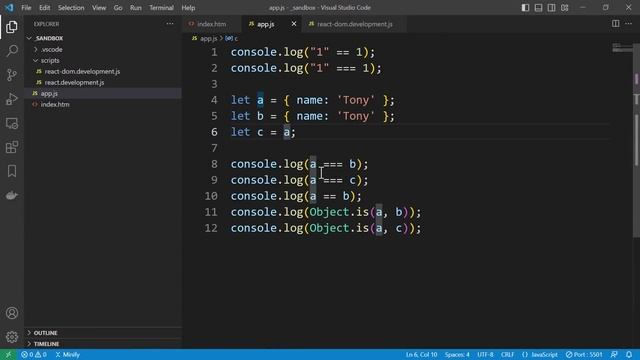Open the File menu

tap(26, 8)
